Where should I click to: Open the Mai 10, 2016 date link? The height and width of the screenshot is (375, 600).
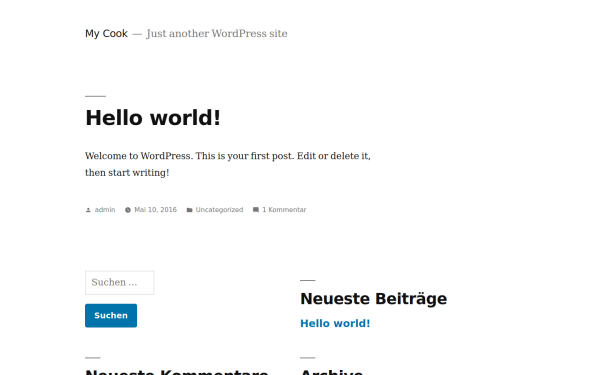[x=155, y=210]
